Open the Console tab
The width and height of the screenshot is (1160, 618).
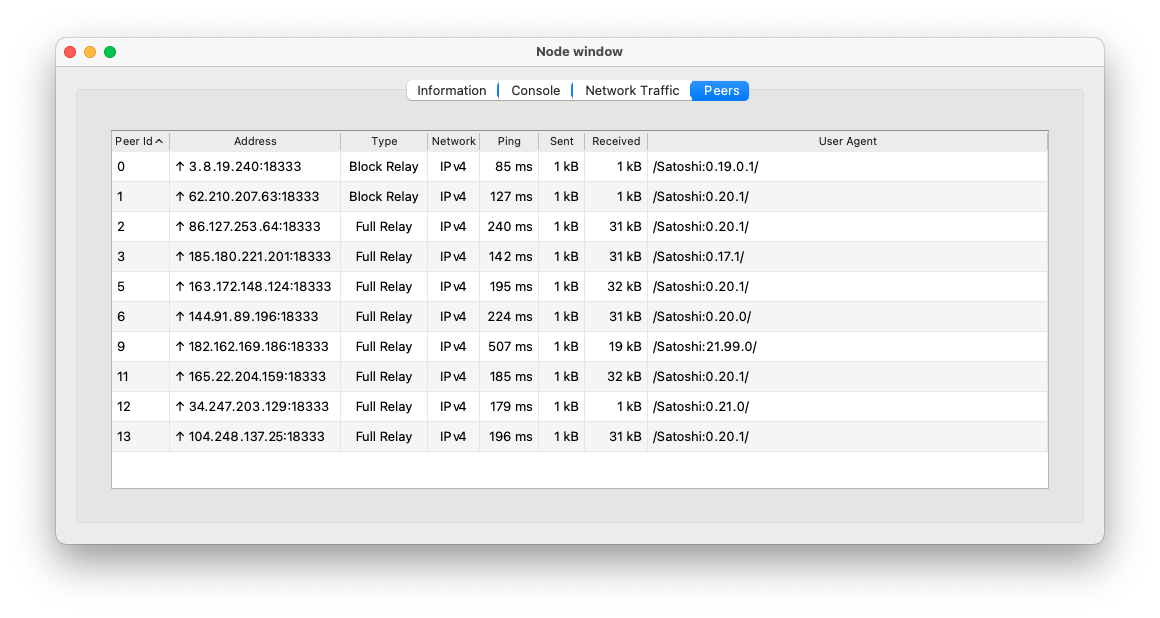tap(535, 90)
